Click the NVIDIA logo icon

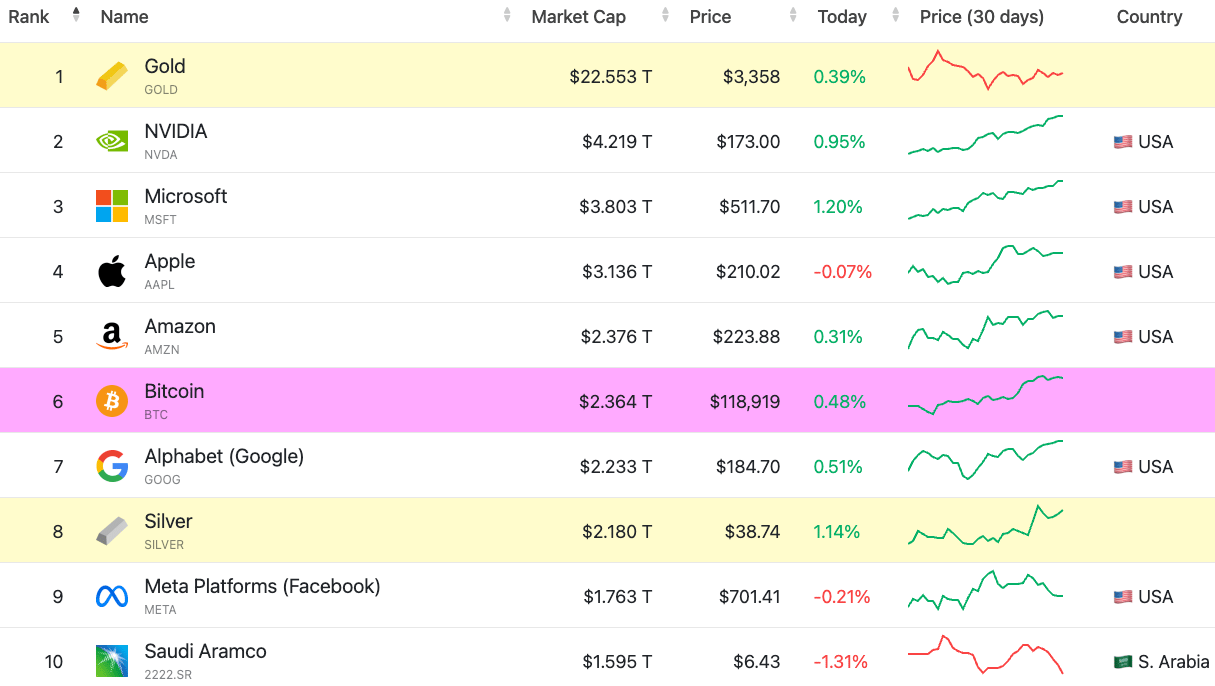point(112,141)
